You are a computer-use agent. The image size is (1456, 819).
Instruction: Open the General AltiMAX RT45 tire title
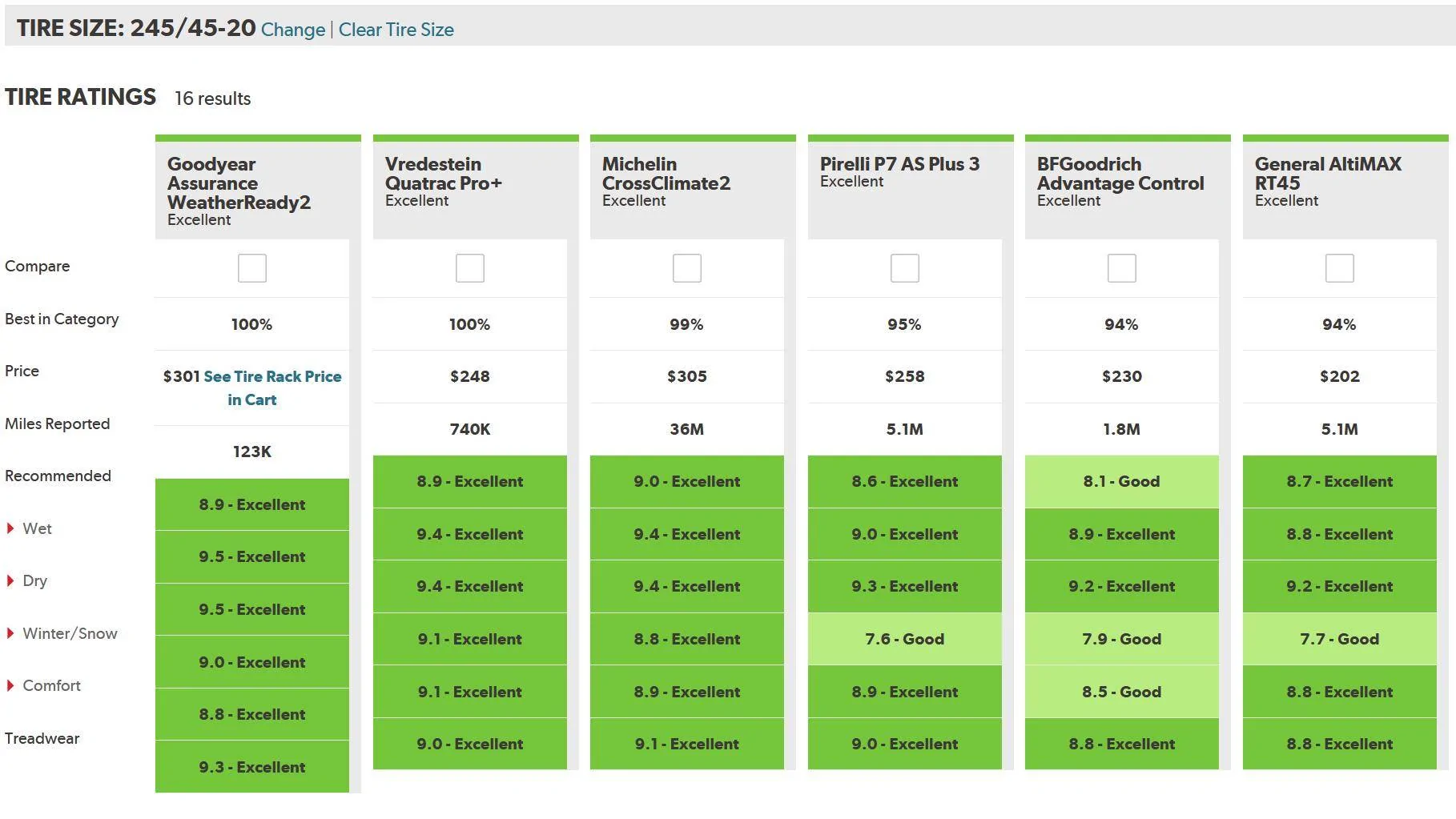coord(1328,174)
